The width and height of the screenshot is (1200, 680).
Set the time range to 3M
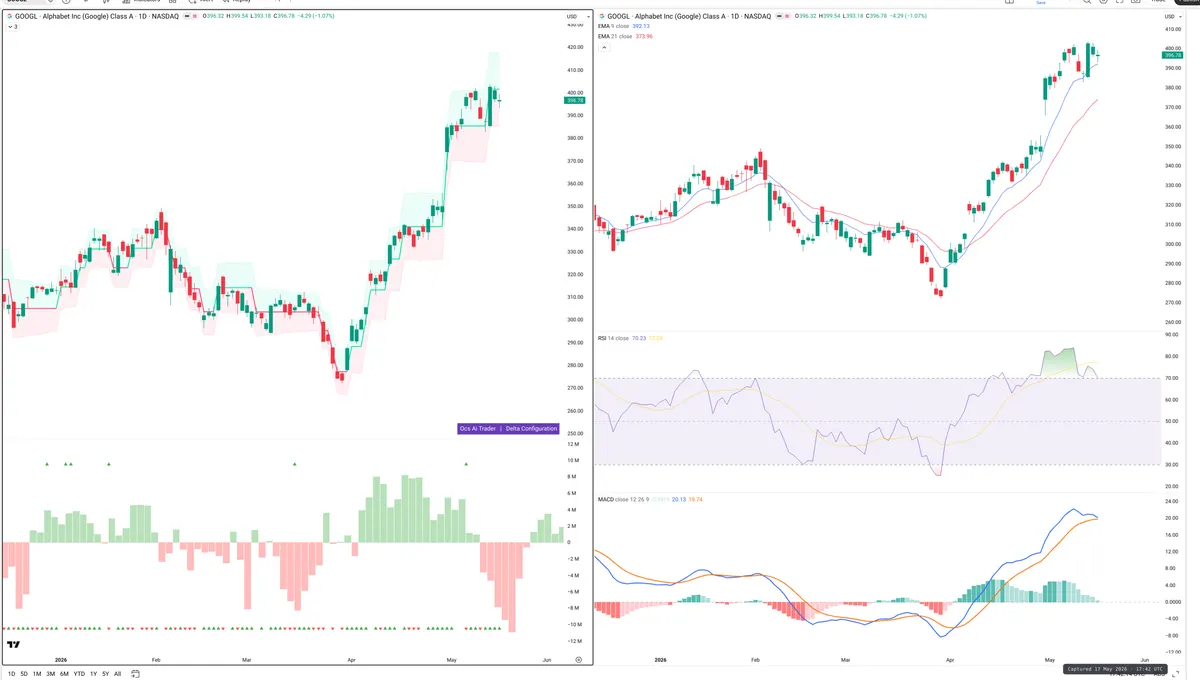click(51, 674)
